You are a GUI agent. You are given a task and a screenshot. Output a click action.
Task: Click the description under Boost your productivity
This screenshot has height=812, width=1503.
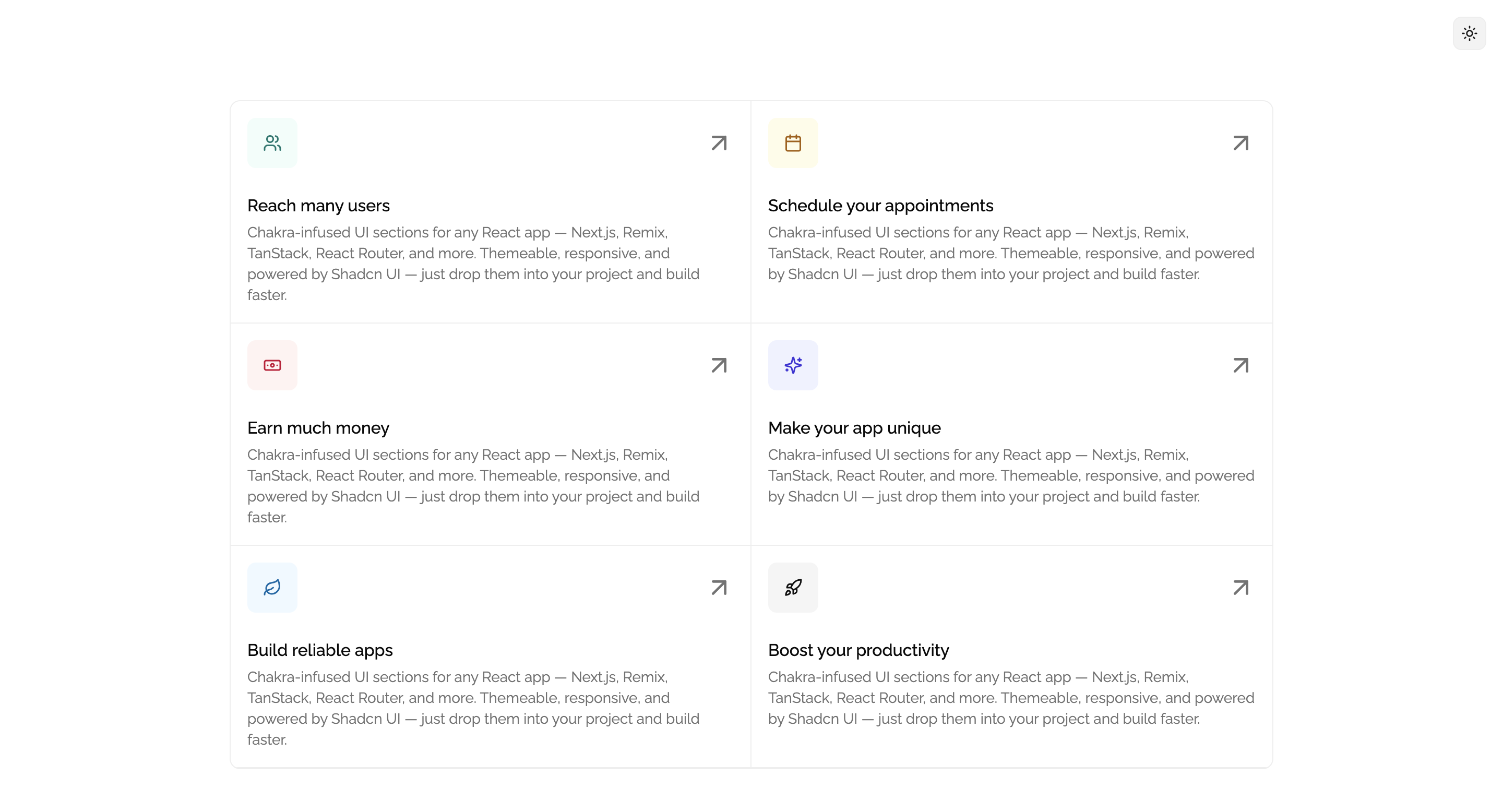(x=1010, y=698)
